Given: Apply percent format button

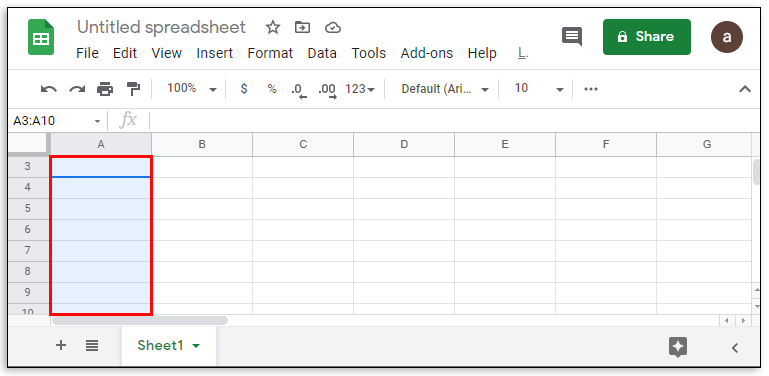Looking at the screenshot, I should tap(272, 89).
